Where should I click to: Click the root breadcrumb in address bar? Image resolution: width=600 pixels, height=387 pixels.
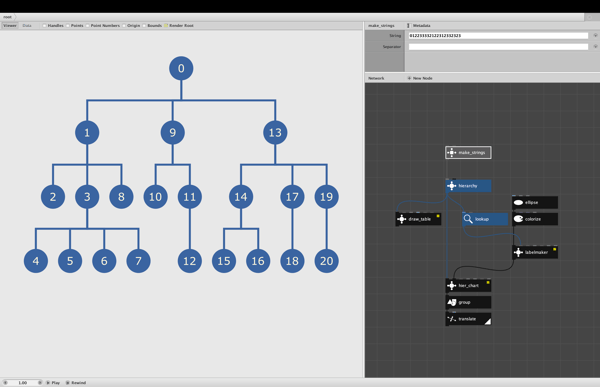coord(8,17)
